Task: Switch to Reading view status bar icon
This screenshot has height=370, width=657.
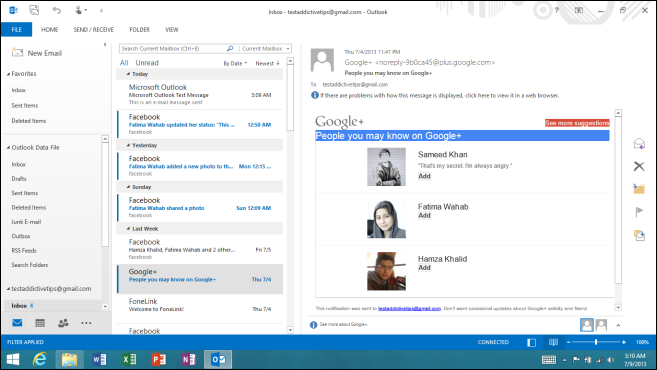Action: click(554, 342)
